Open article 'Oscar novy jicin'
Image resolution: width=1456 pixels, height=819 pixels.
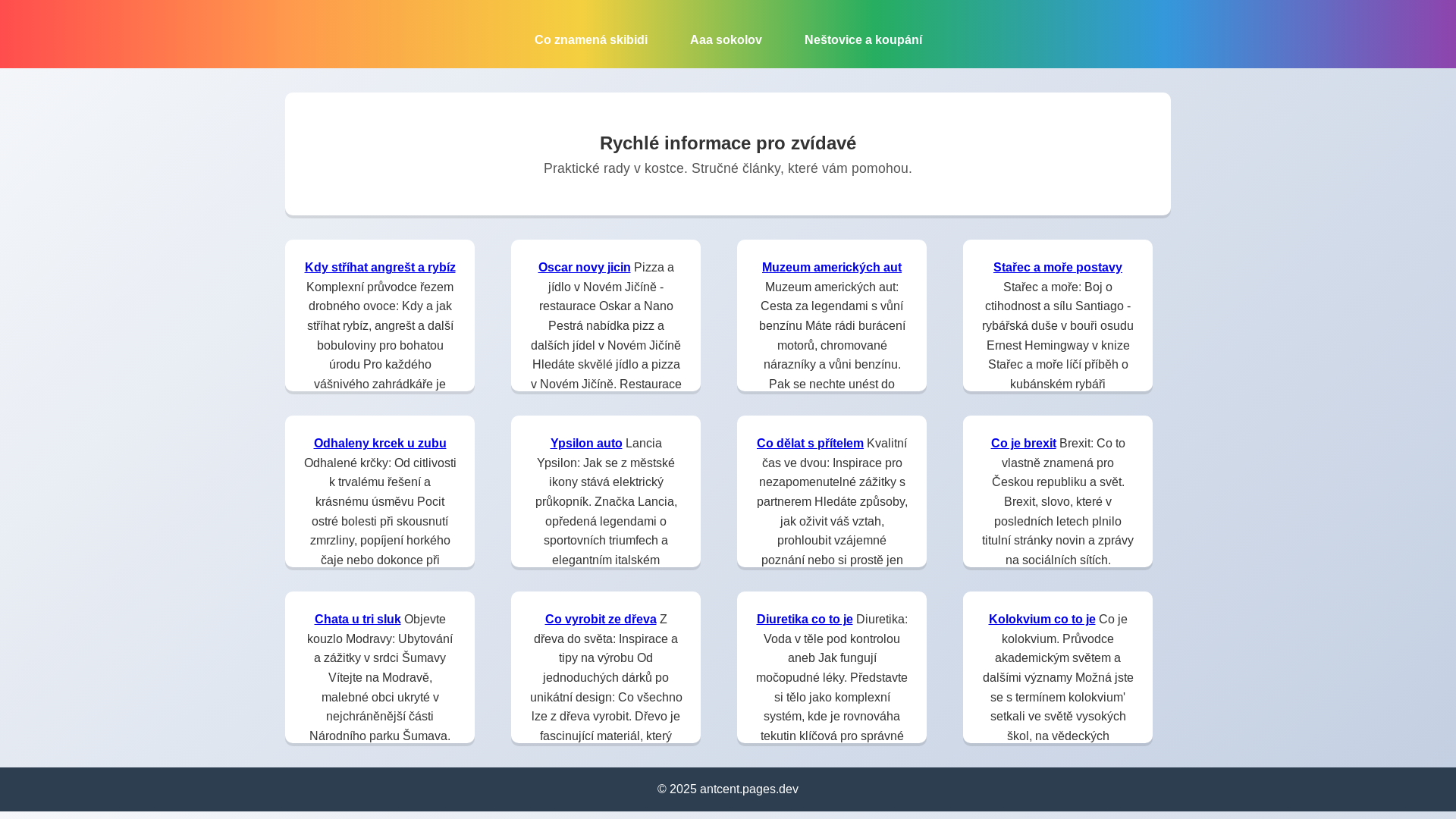coord(584,267)
